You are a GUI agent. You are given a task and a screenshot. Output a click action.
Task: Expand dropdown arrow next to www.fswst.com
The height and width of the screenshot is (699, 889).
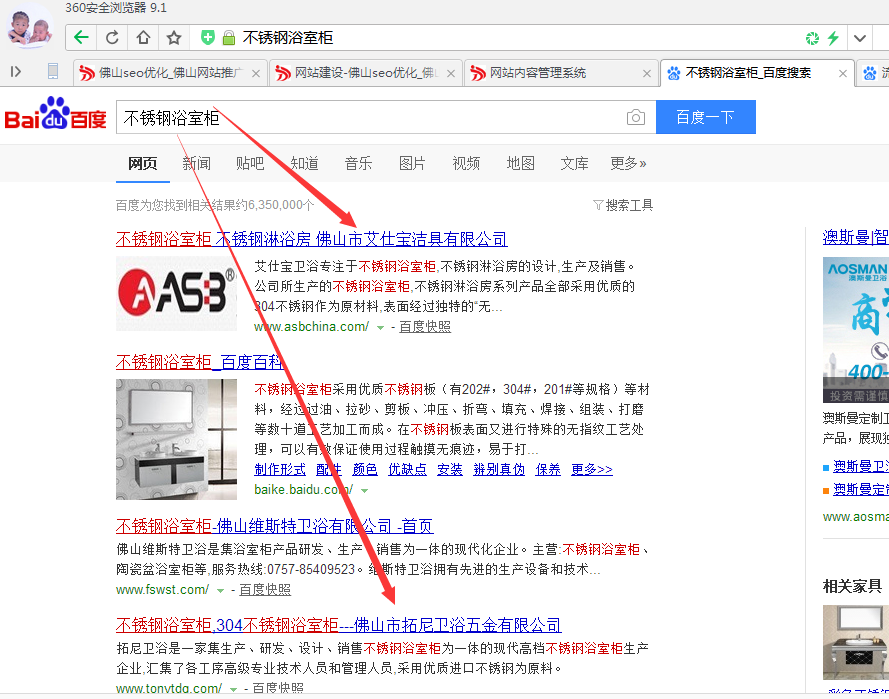[221, 590]
